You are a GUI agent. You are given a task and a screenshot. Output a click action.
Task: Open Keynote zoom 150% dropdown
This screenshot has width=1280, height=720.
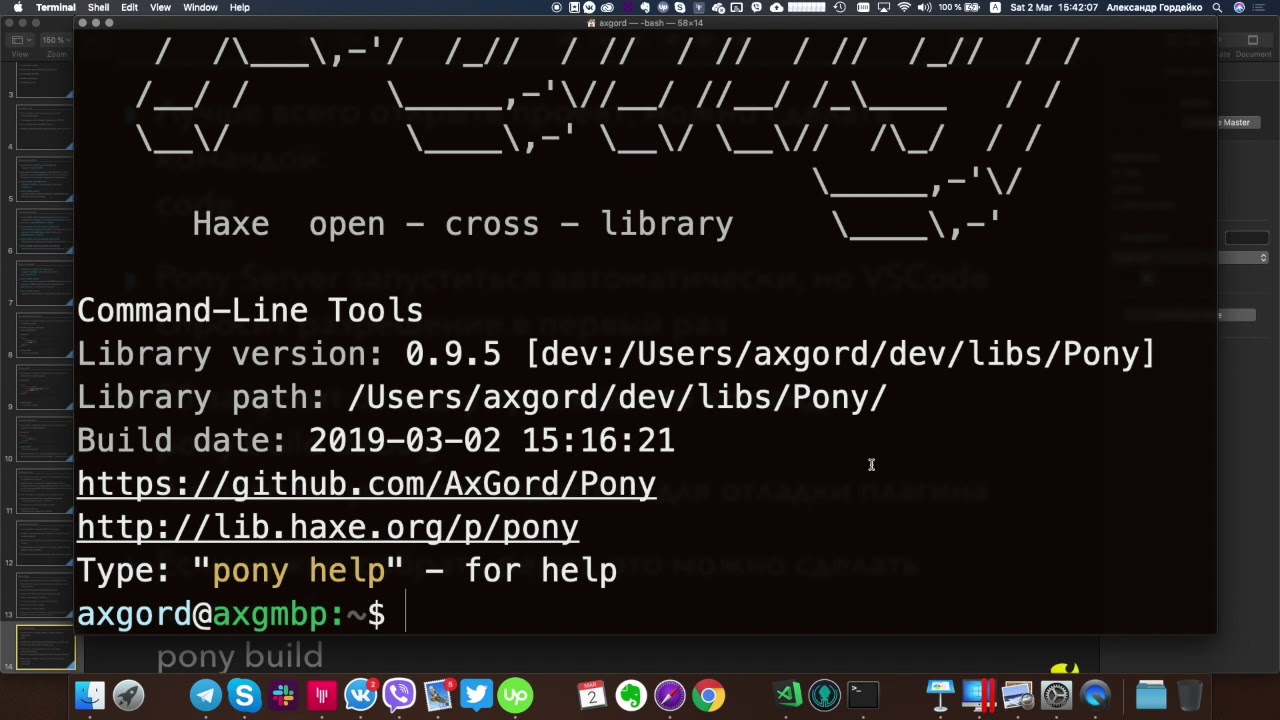54,40
